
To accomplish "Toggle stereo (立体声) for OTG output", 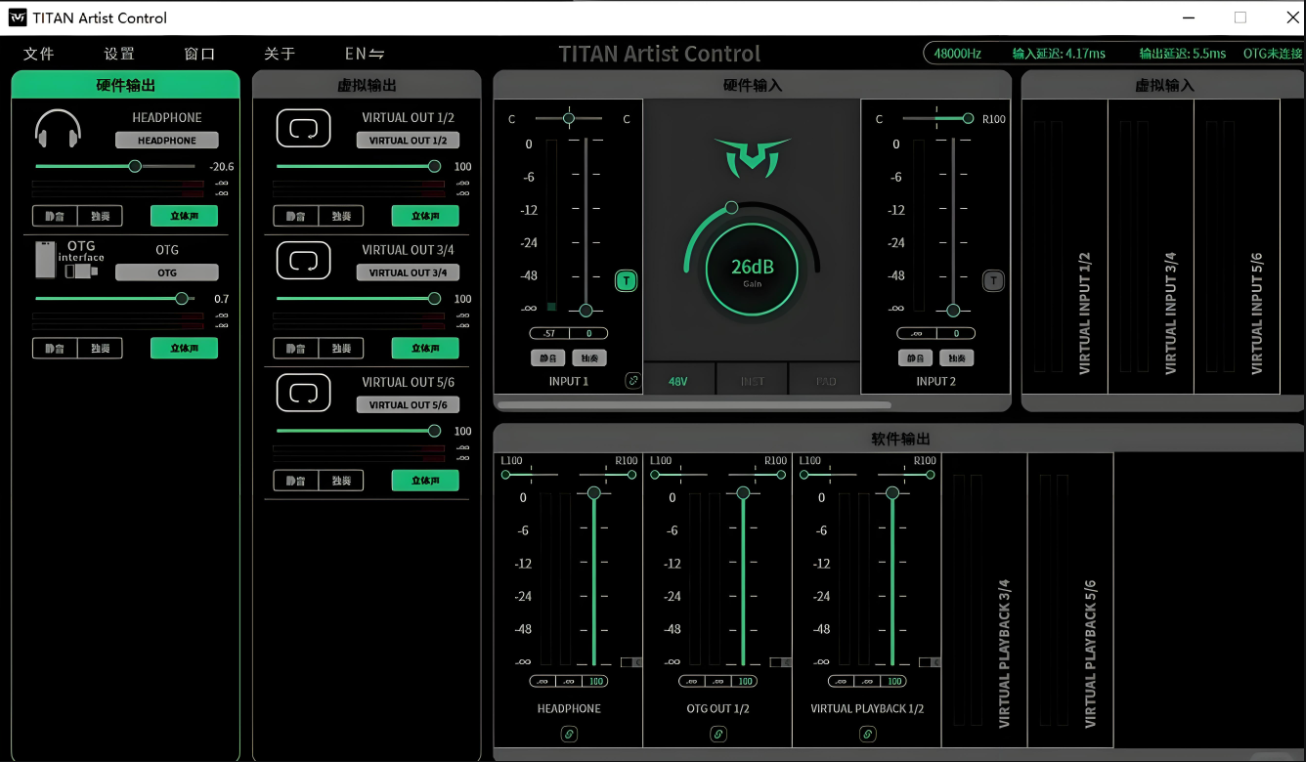I will (184, 348).
